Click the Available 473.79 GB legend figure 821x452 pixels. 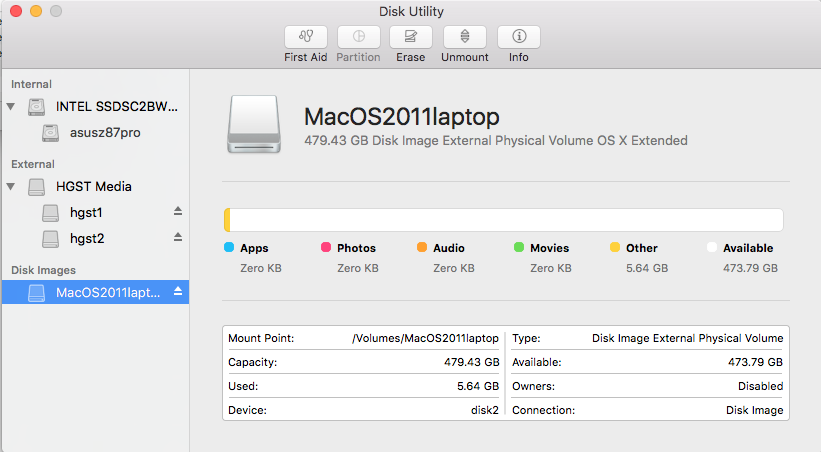[750, 268]
